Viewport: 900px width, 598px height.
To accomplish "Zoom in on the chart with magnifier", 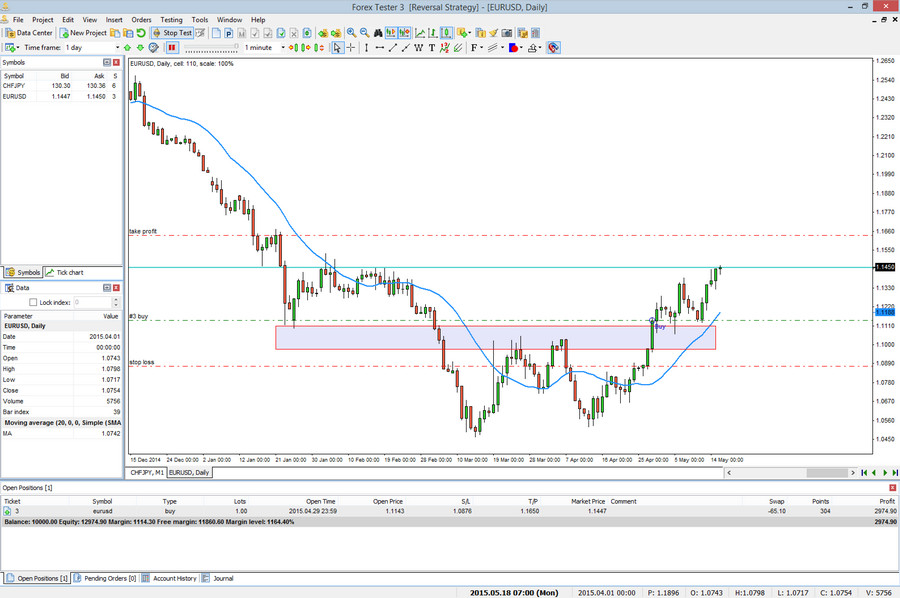I will pyautogui.click(x=352, y=31).
